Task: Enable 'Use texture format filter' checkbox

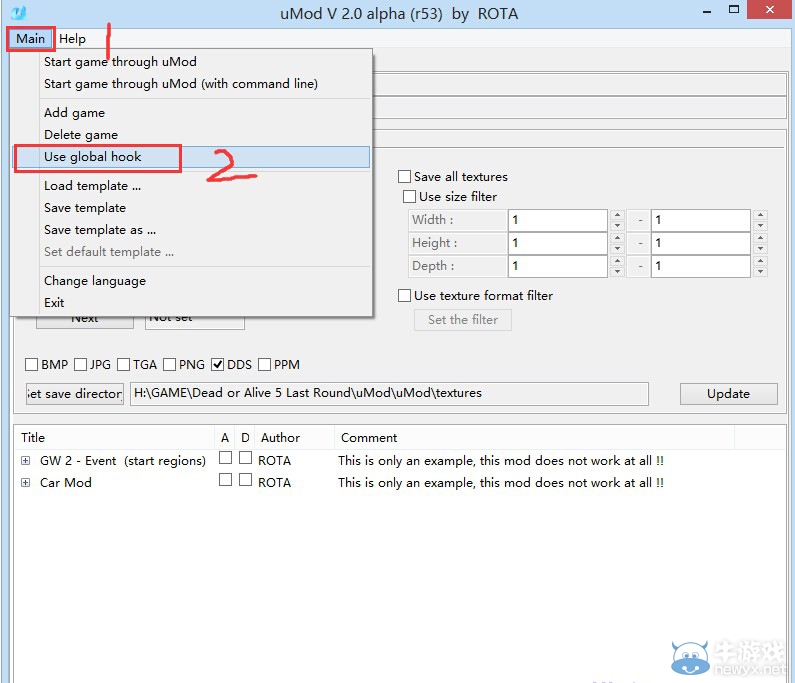Action: [405, 296]
